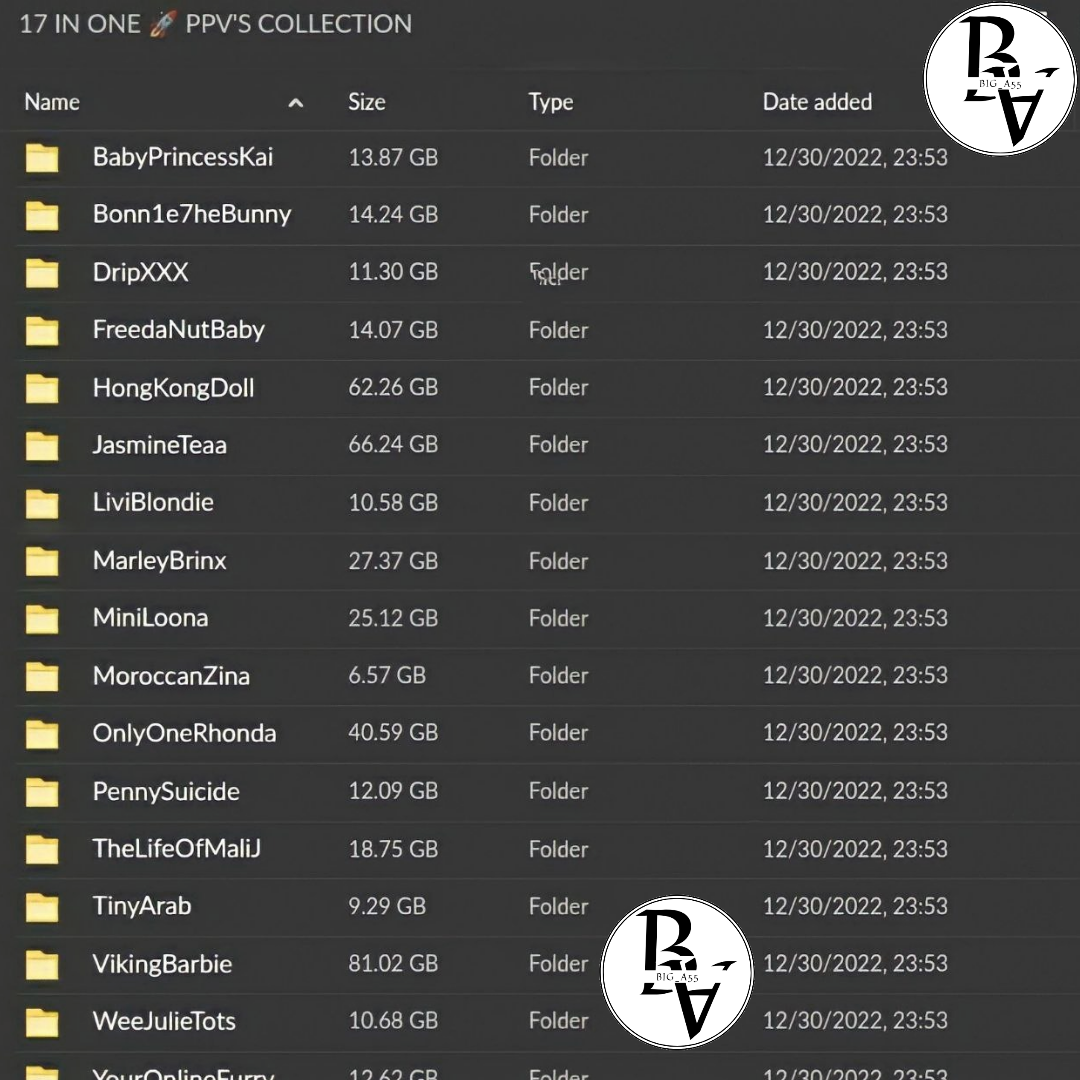Click the folder icon beside BabyPrincessKai
This screenshot has height=1080, width=1080.
pos(42,158)
